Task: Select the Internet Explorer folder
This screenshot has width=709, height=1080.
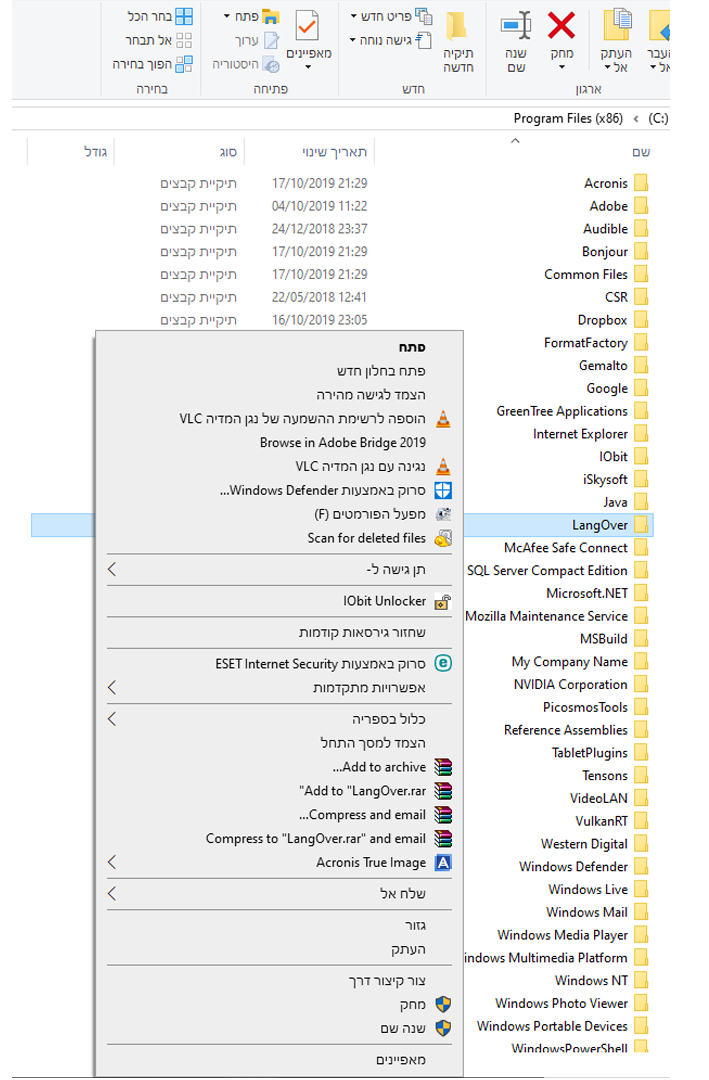Action: click(x=580, y=434)
